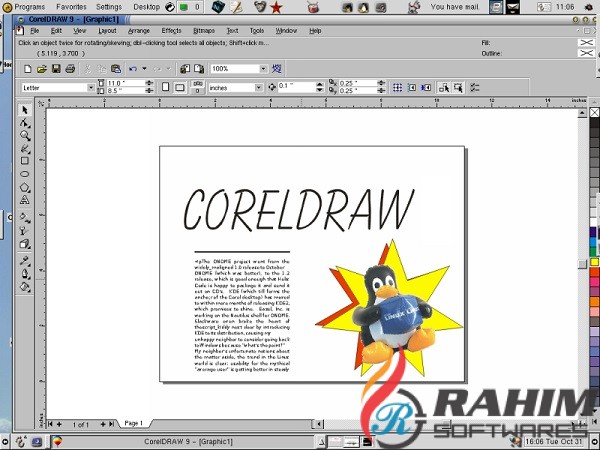Click the Export icon
Image resolution: width=600 pixels, height=450 pixels.
[x=199, y=69]
